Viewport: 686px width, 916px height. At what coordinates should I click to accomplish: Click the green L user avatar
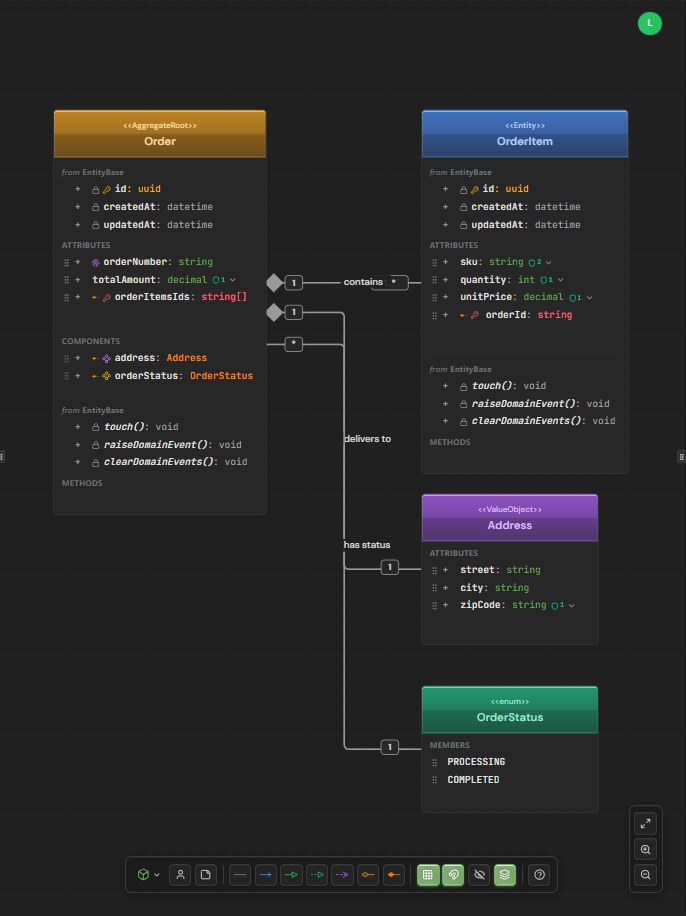coord(650,23)
